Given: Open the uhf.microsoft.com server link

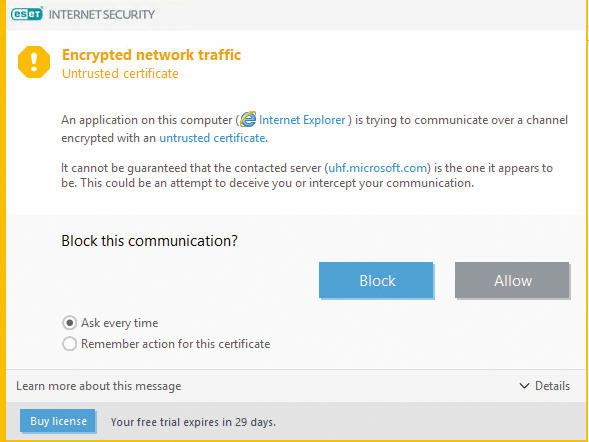Looking at the screenshot, I should click(378, 168).
